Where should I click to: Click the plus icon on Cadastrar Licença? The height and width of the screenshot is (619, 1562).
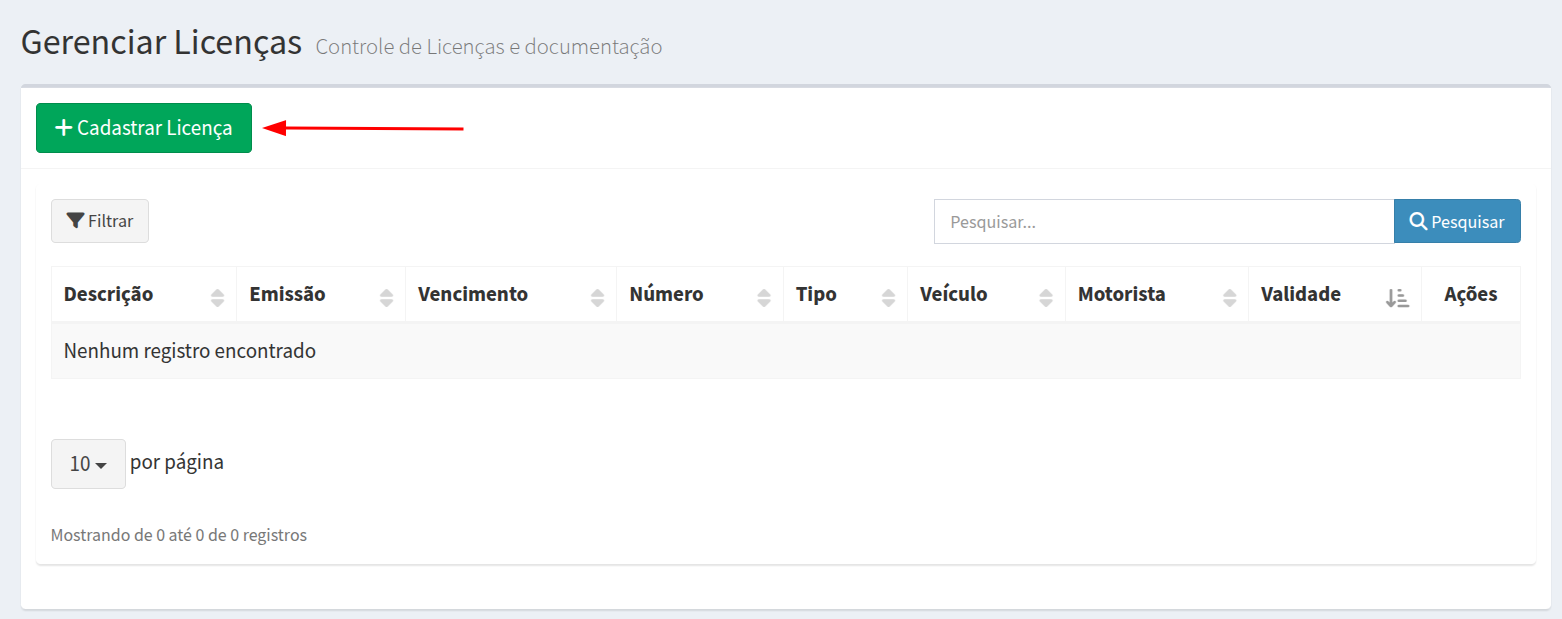point(64,128)
